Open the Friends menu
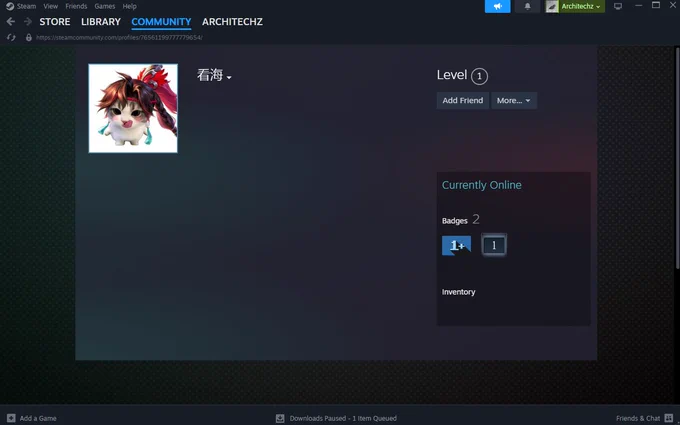The width and height of the screenshot is (680, 425). pyautogui.click(x=76, y=6)
